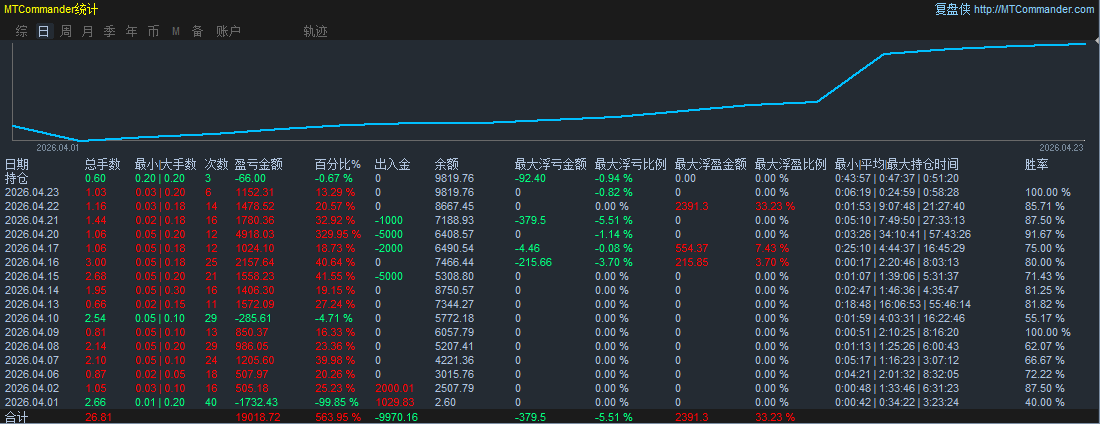1100x424 pixels.
Task: Select the 持仓 row label
Action: (18, 178)
